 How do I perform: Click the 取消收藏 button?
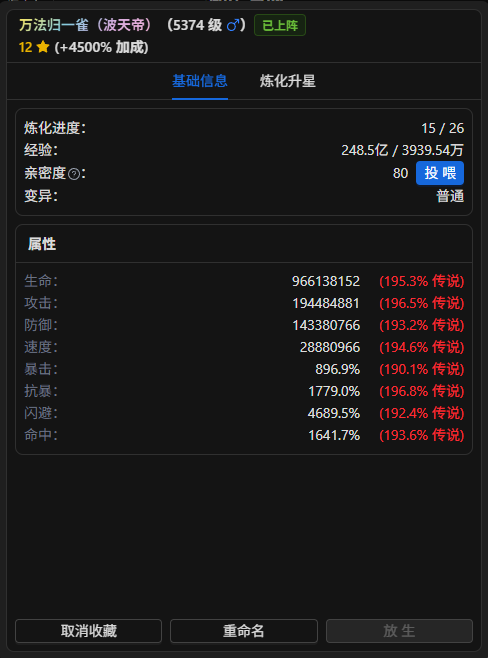coord(89,631)
